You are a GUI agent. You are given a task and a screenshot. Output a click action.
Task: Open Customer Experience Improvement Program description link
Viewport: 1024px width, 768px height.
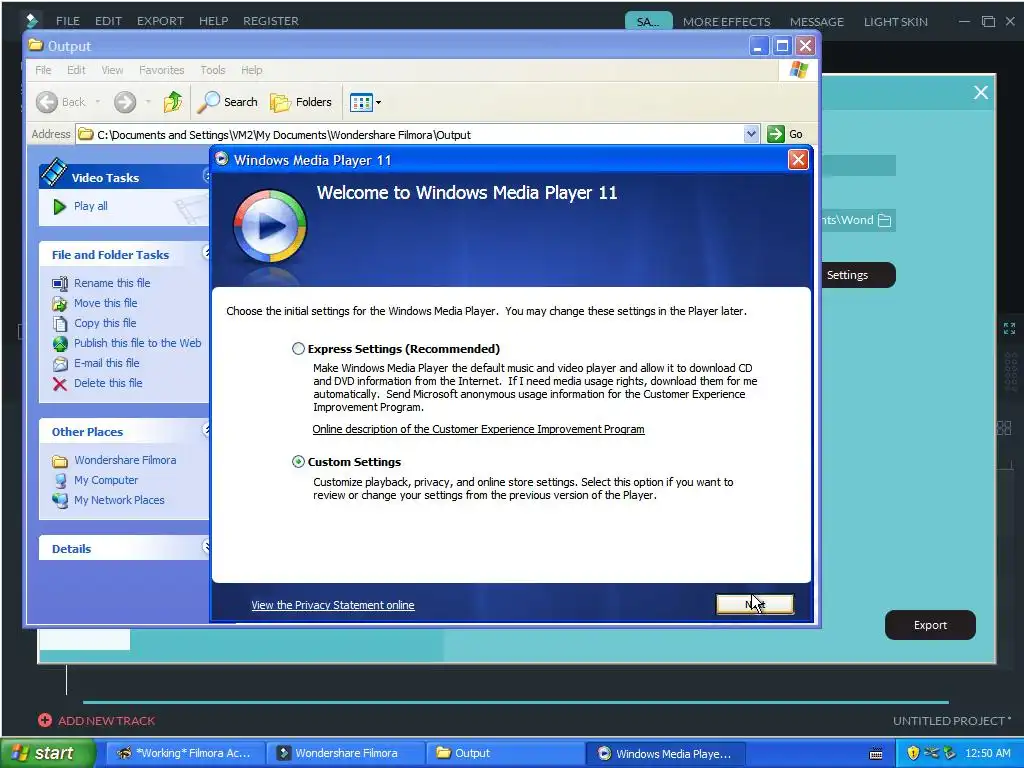pyautogui.click(x=478, y=429)
